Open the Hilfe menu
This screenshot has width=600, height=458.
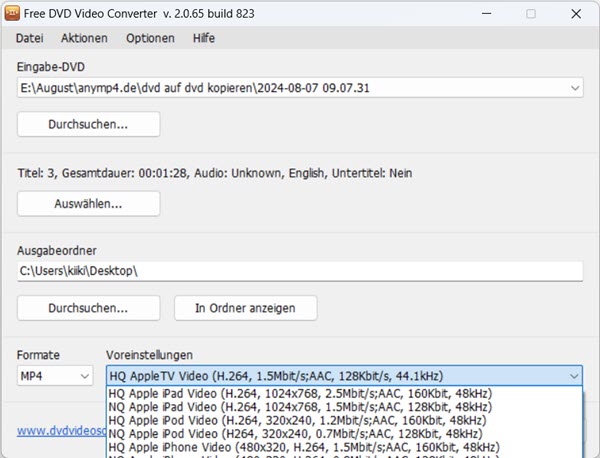pos(204,38)
